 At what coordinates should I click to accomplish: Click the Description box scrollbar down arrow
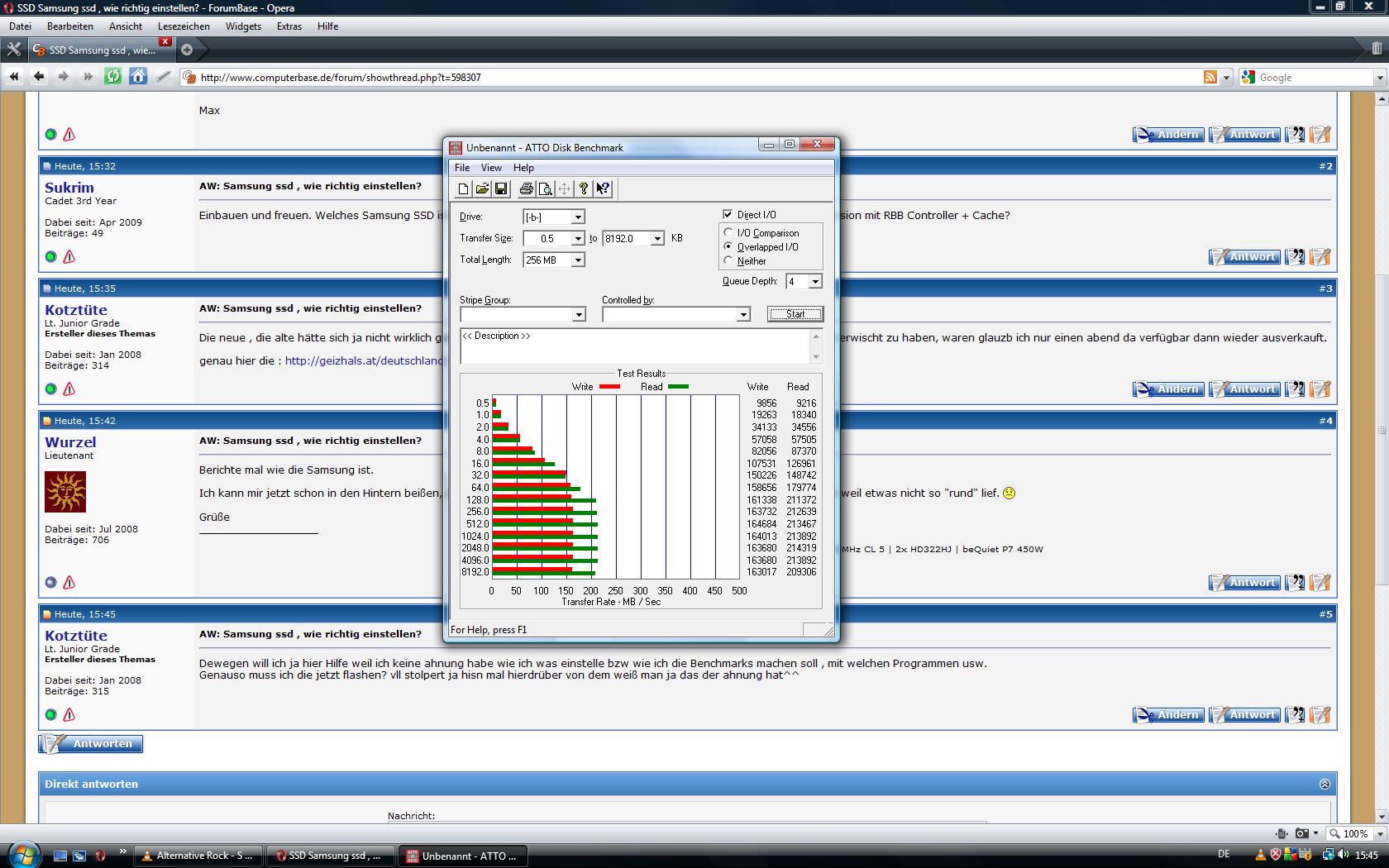coord(816,357)
